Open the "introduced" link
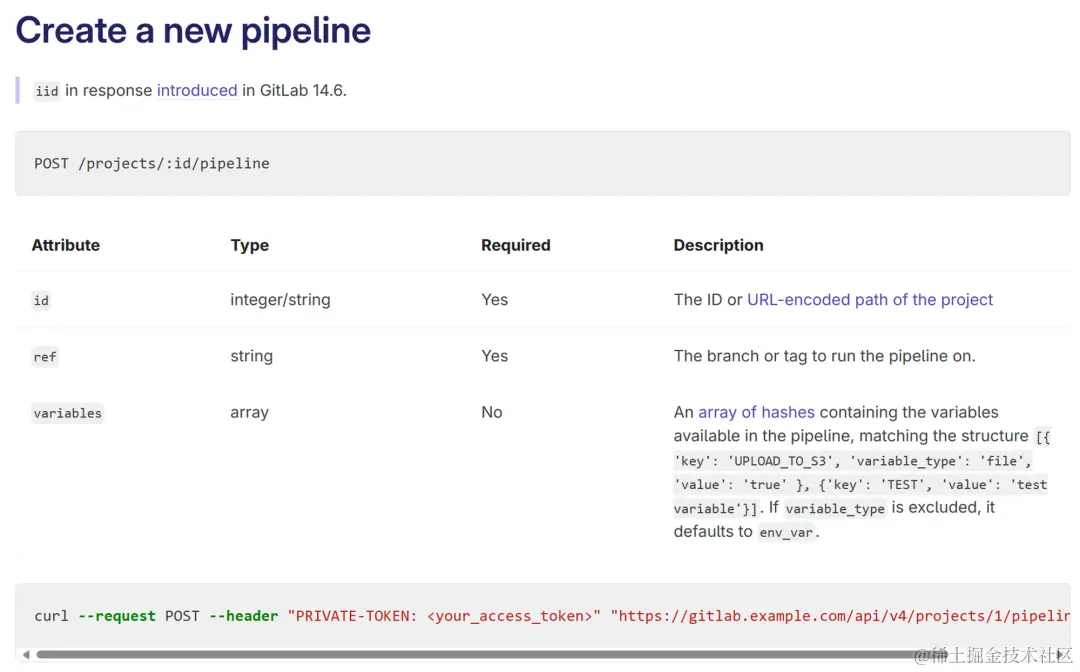The width and height of the screenshot is (1080, 672). coord(197,90)
